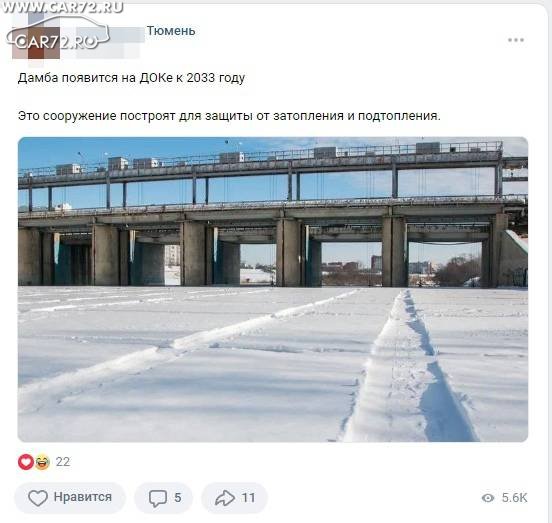Image resolution: width=552 pixels, height=523 pixels.
Task: Share the post with the arrow icon
Action: pyautogui.click(x=225, y=498)
